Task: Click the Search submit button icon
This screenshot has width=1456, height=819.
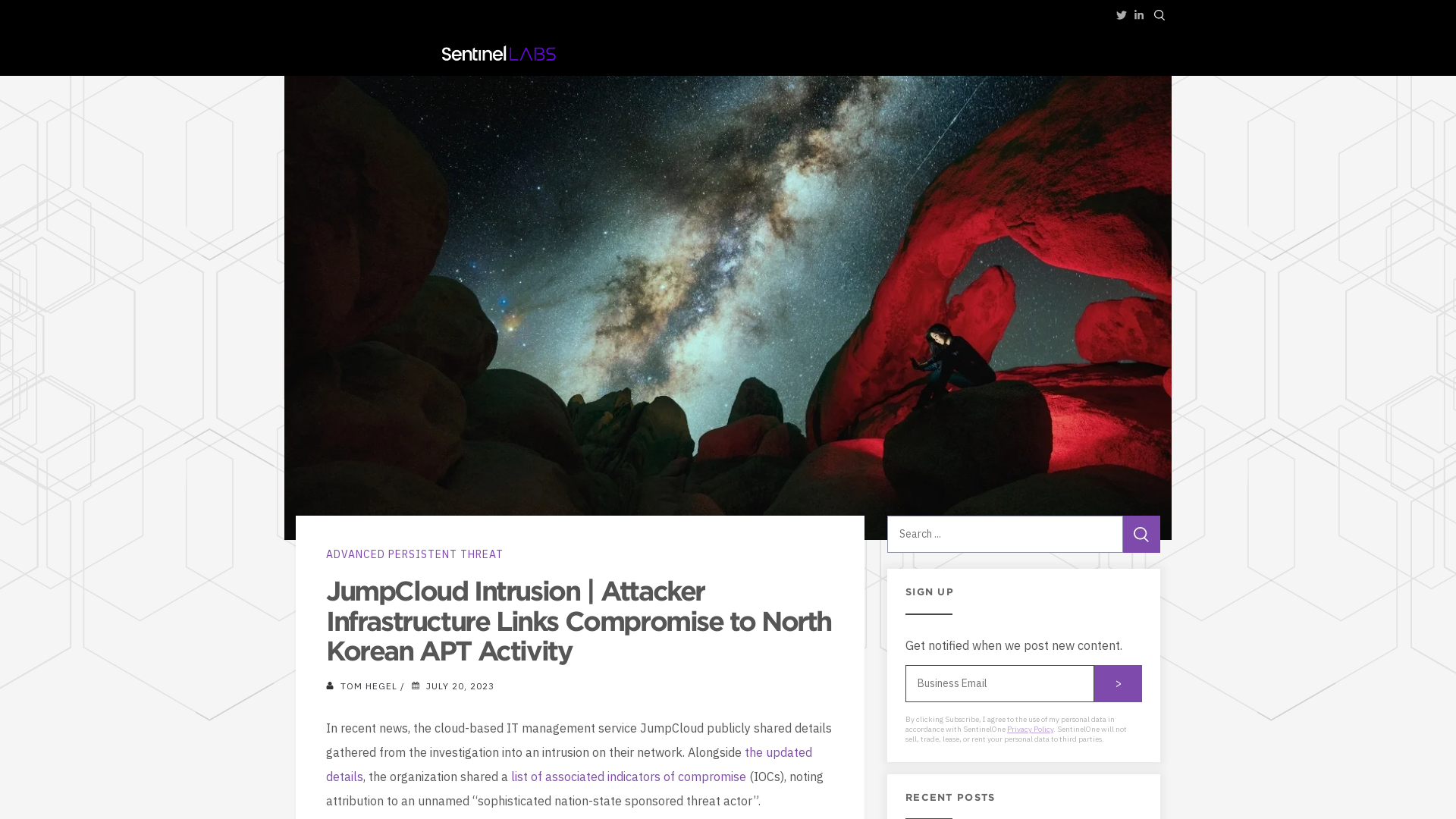Action: (1141, 534)
